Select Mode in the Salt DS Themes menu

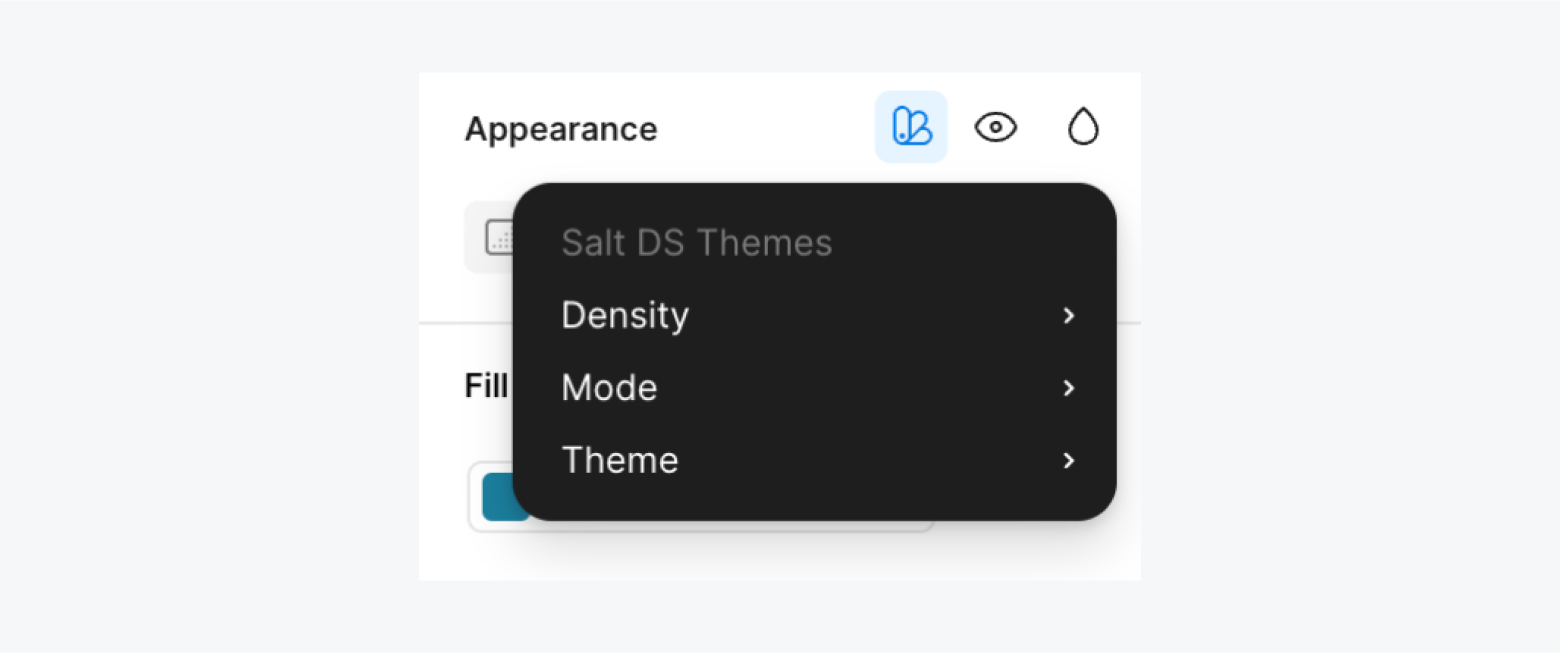609,389
